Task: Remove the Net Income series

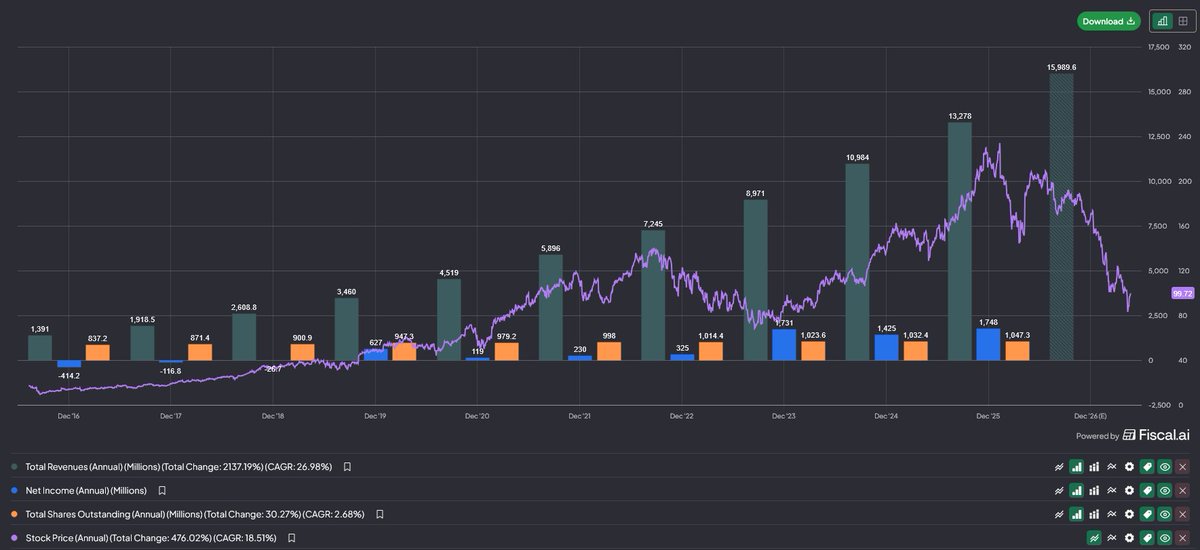Action: point(1183,491)
